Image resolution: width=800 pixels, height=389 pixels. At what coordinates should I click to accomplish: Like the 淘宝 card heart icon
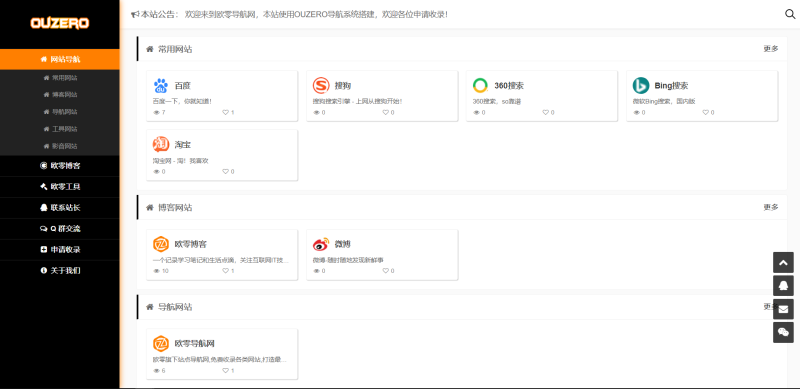pos(226,172)
